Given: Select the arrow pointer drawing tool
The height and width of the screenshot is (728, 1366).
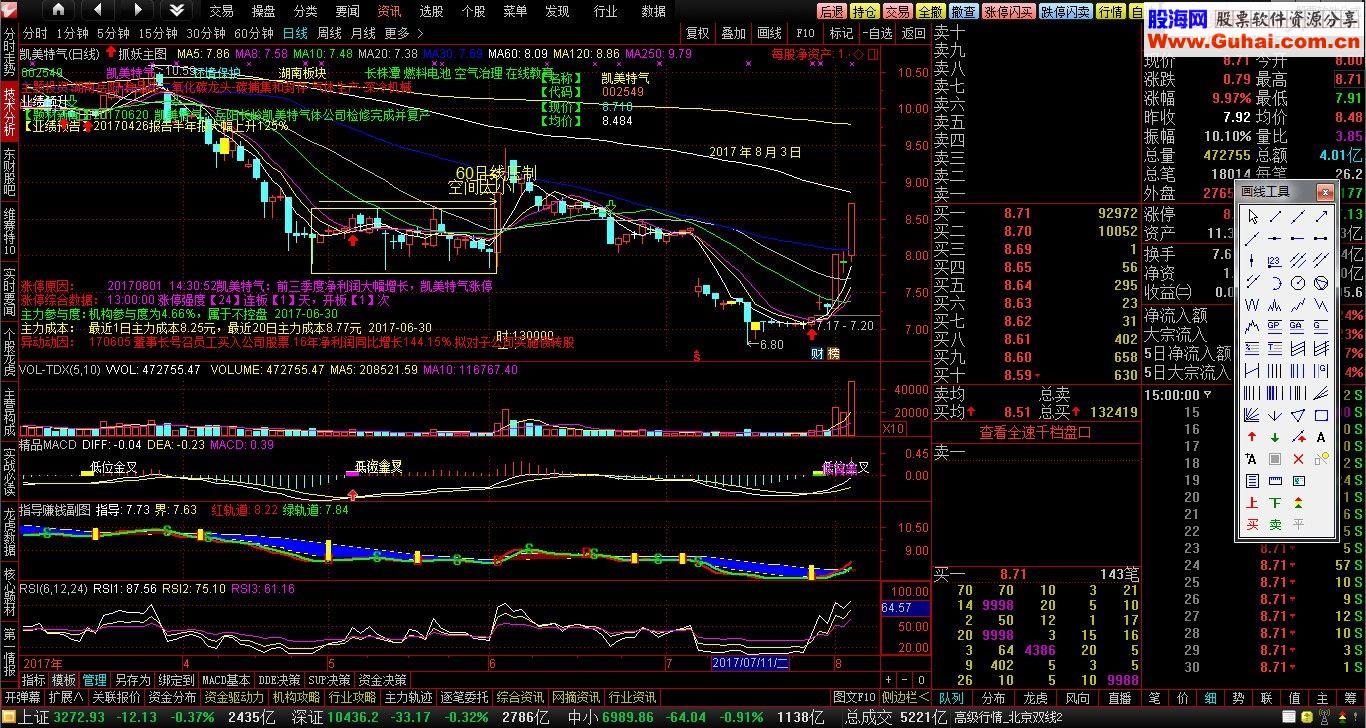Looking at the screenshot, I should pos(1253,216).
